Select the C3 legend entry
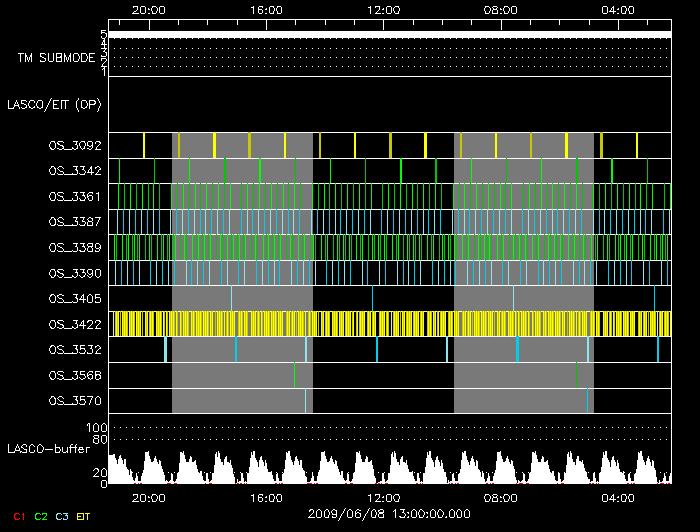 pyautogui.click(x=62, y=516)
